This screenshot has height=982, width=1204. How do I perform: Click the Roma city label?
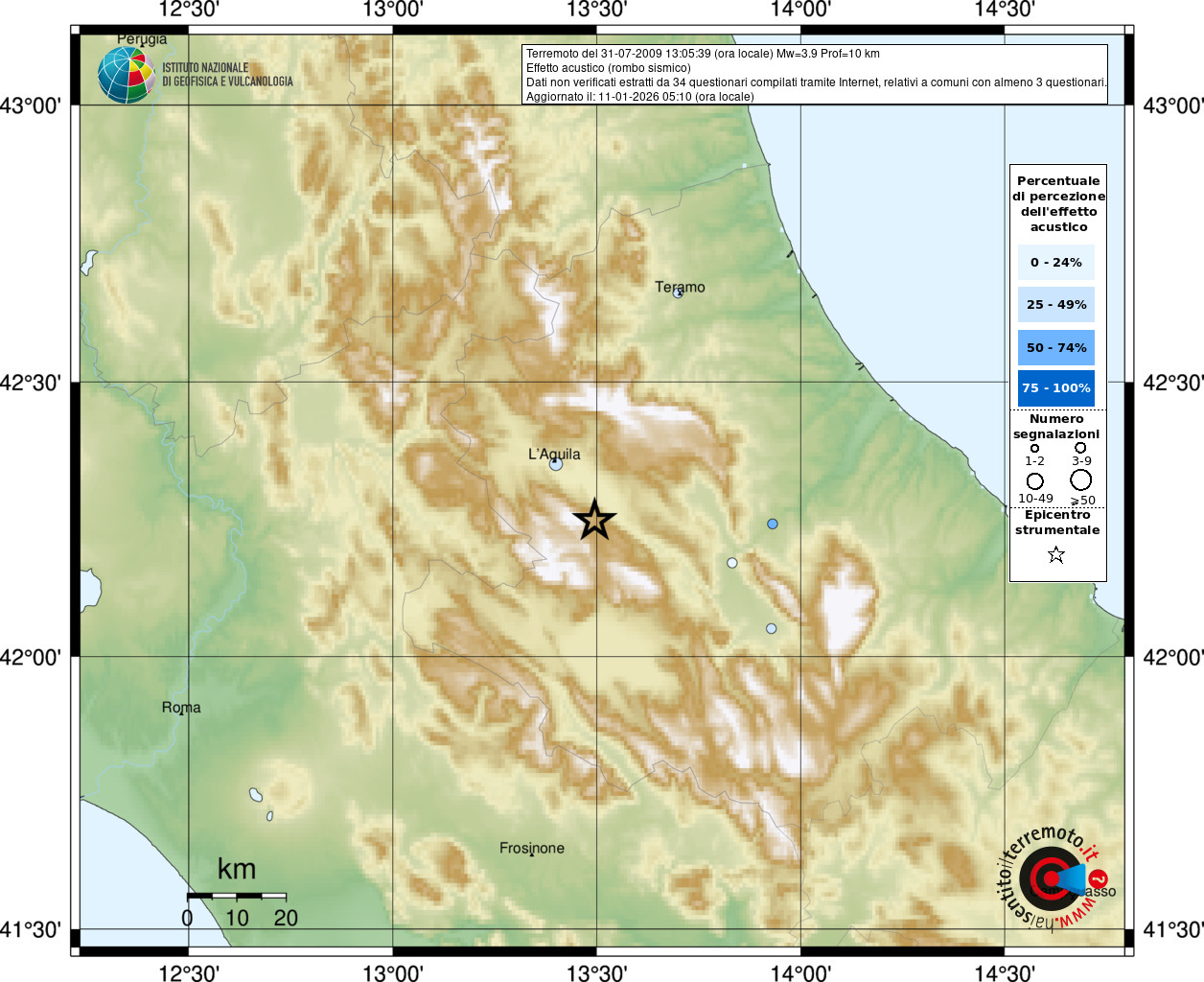point(181,708)
